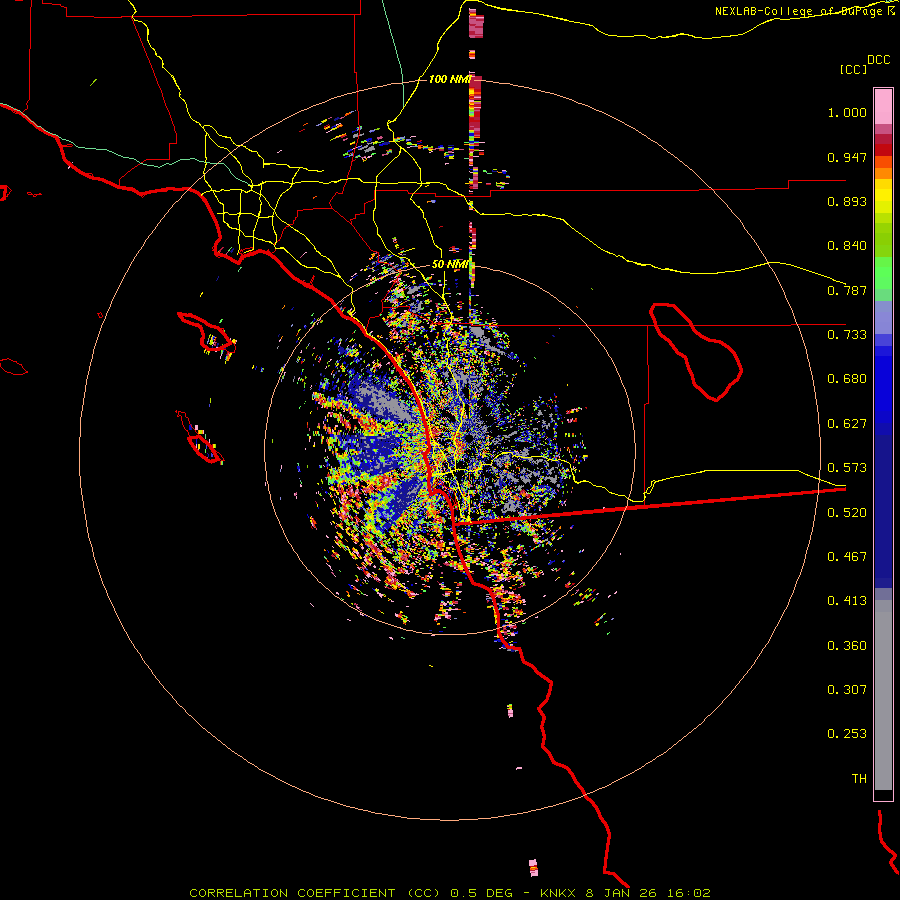Image resolution: width=900 pixels, height=900 pixels.
Task: Click the 0.733 legend value
Action: (847, 335)
